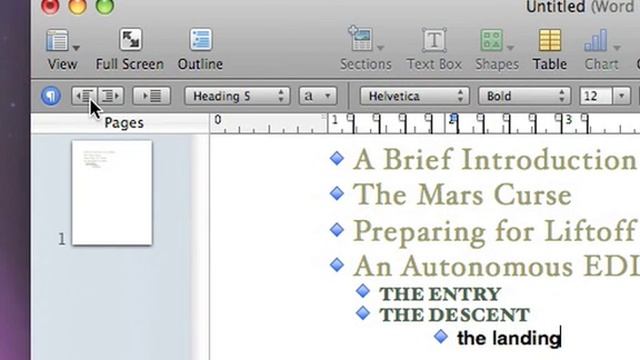The width and height of the screenshot is (640, 360).
Task: Open the font size dropdown arrow
Action: (x=621, y=96)
